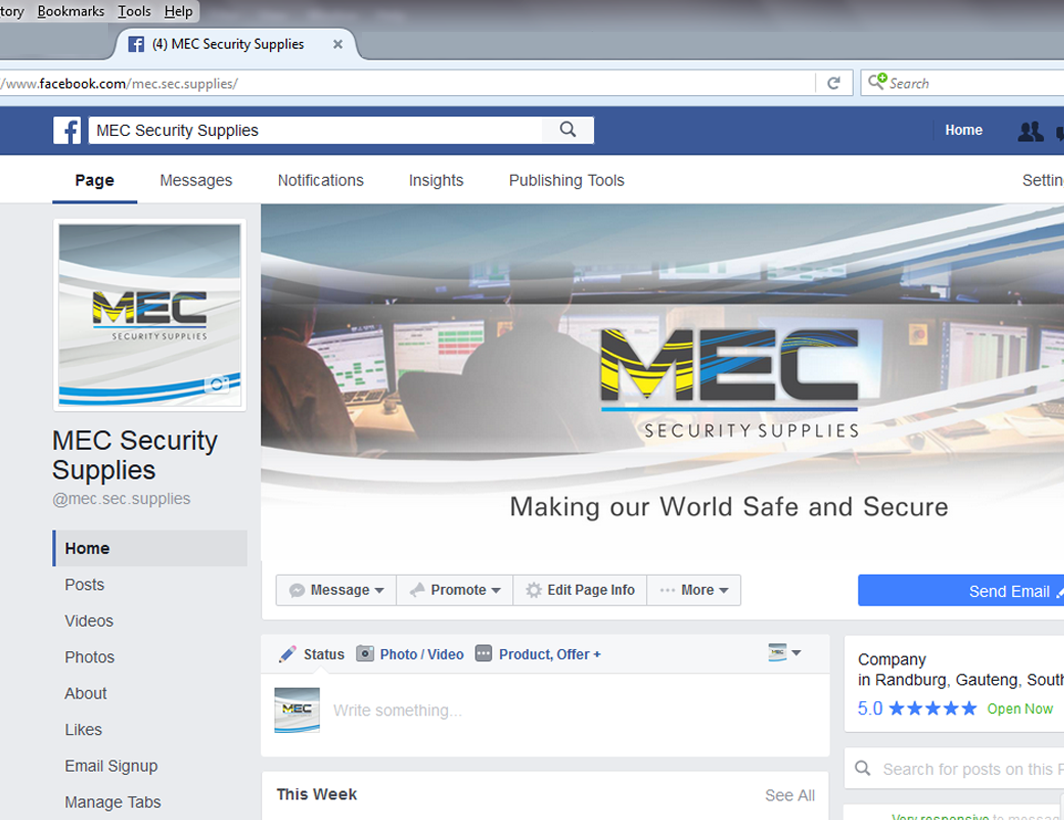Image resolution: width=1064 pixels, height=820 pixels.
Task: Click the See All link
Action: coord(789,795)
